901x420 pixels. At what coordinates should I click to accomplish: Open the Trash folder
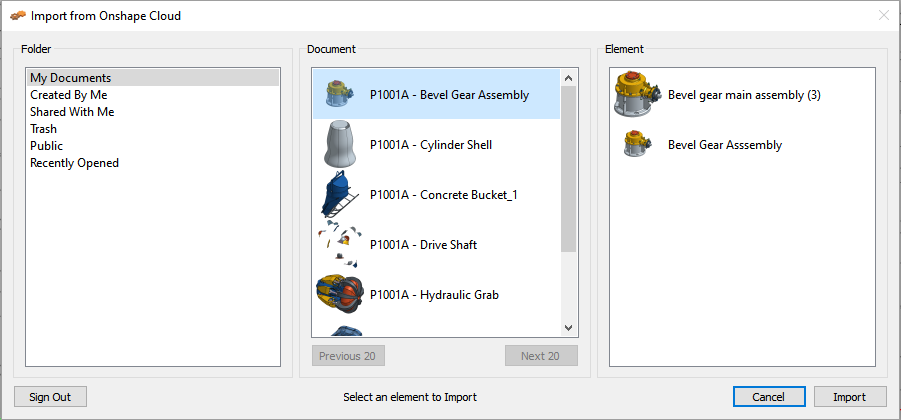tap(43, 129)
